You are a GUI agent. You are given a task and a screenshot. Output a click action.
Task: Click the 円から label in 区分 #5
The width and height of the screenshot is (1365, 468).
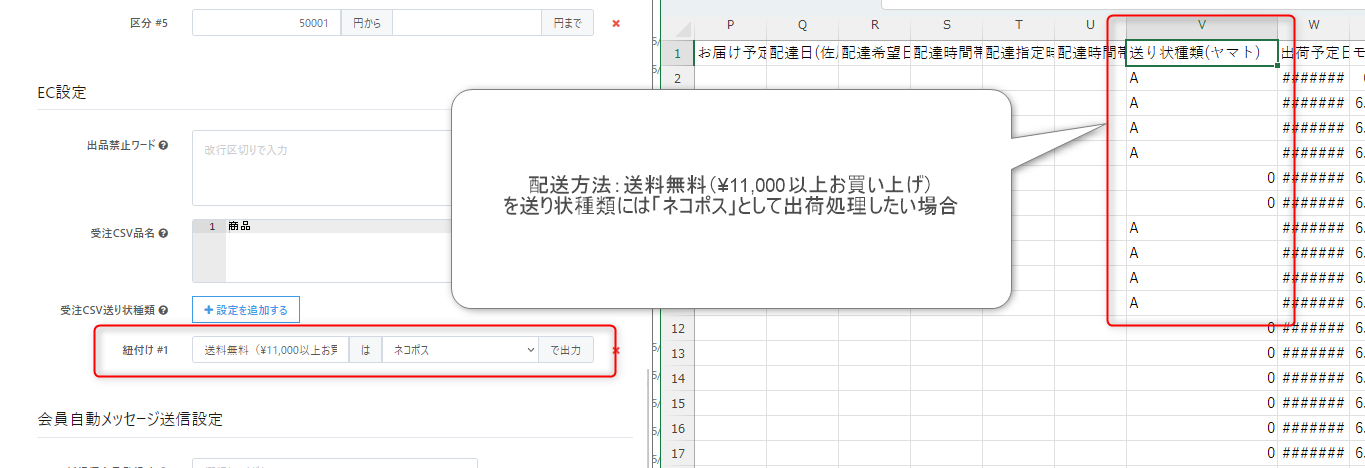click(367, 23)
